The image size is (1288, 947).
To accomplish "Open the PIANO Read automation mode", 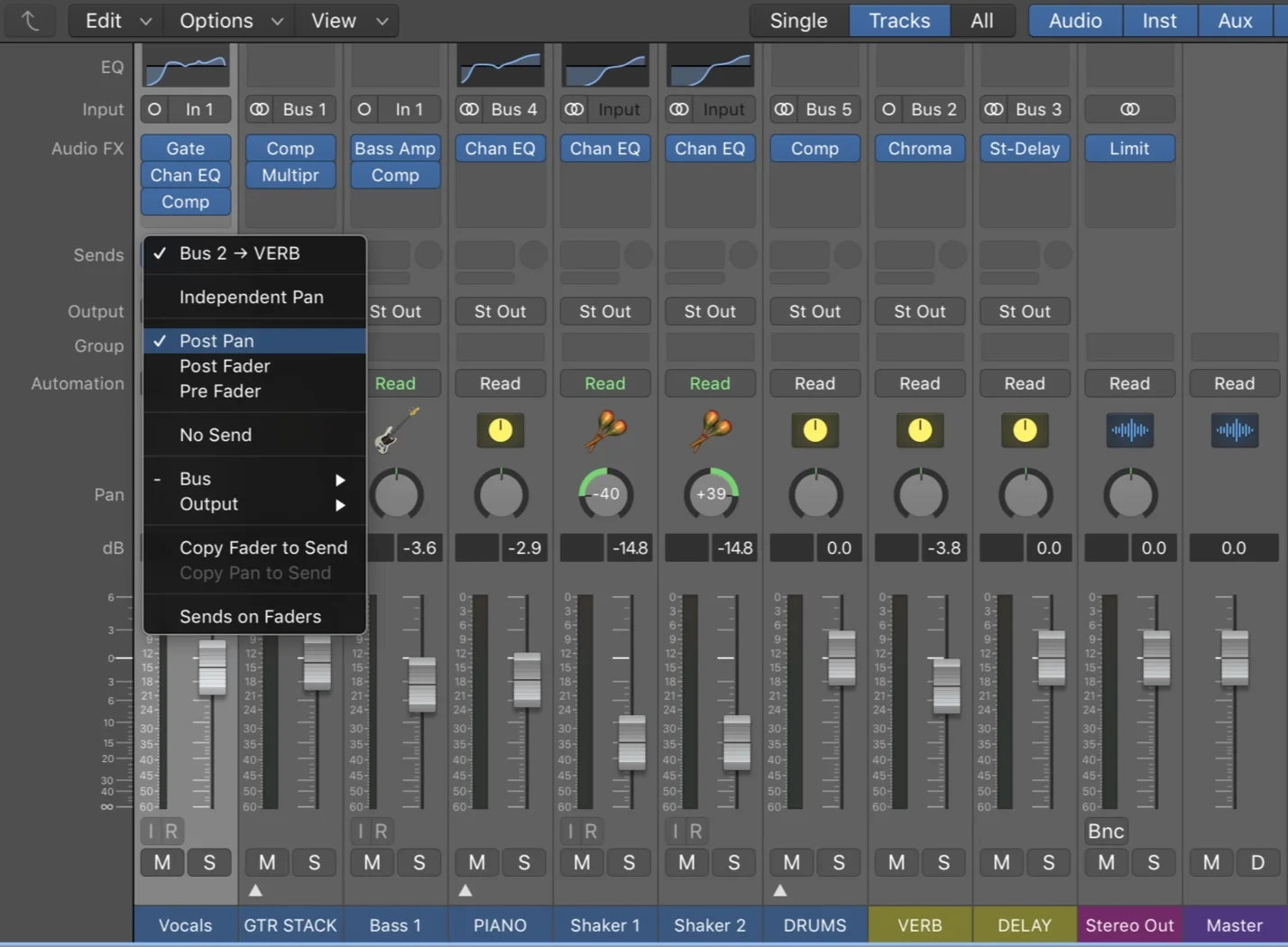I will coord(501,383).
